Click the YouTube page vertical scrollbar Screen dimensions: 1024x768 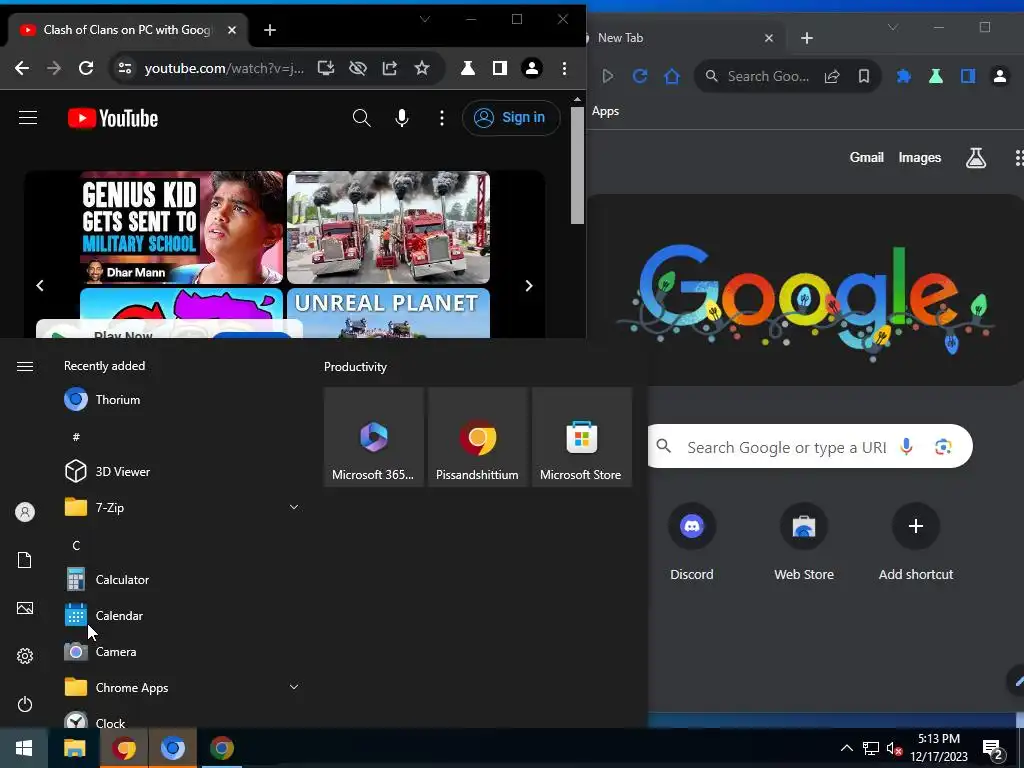coord(577,165)
